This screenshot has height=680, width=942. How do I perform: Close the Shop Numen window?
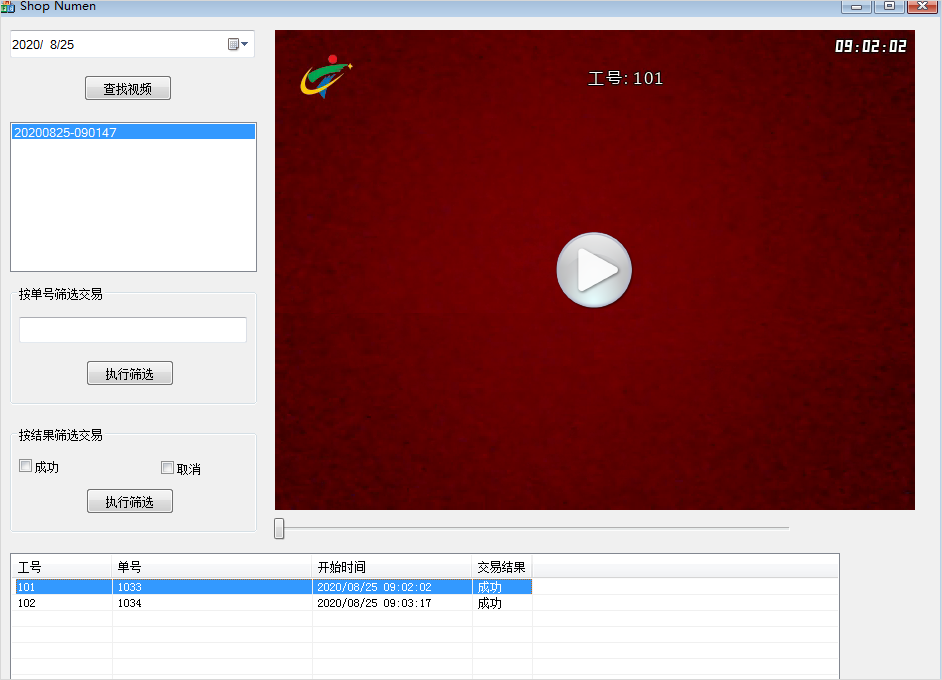point(923,6)
